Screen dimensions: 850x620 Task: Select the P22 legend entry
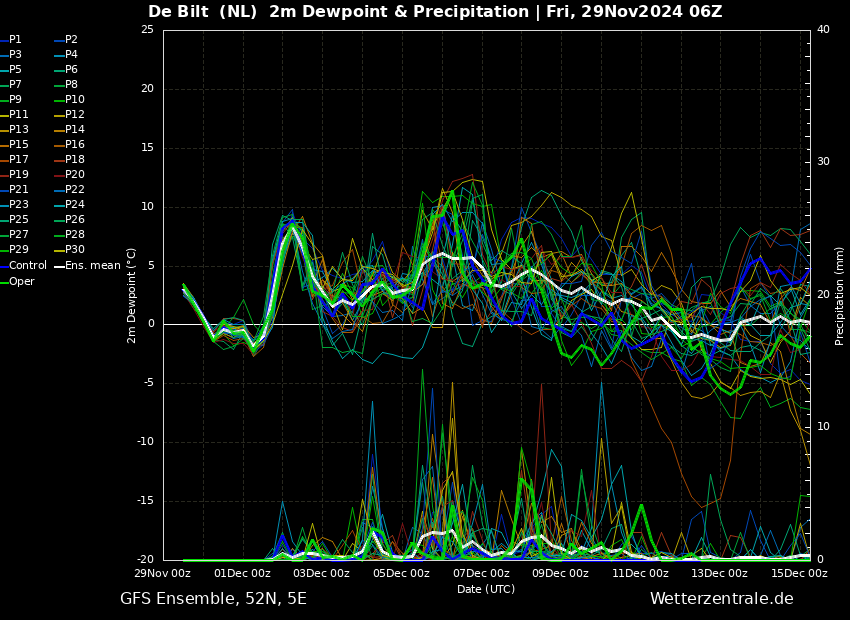(x=74, y=190)
